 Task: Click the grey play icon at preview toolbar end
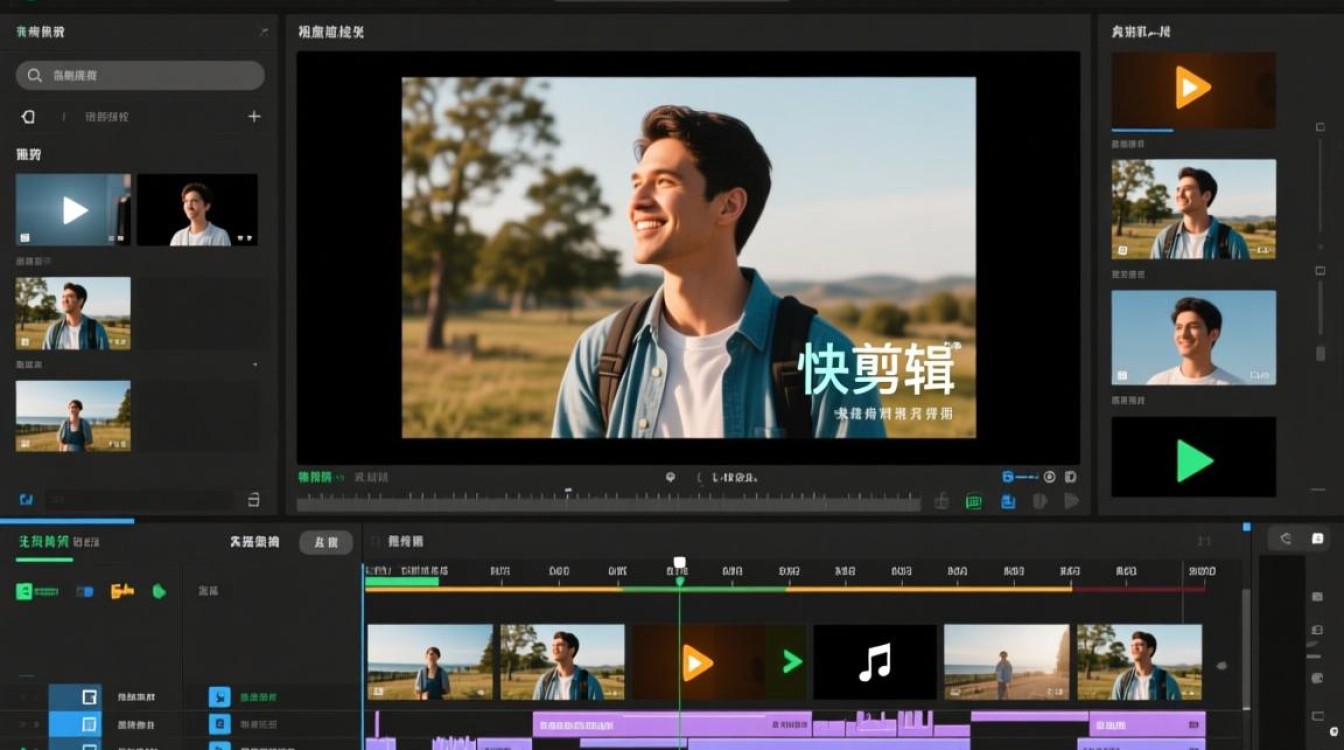1071,501
